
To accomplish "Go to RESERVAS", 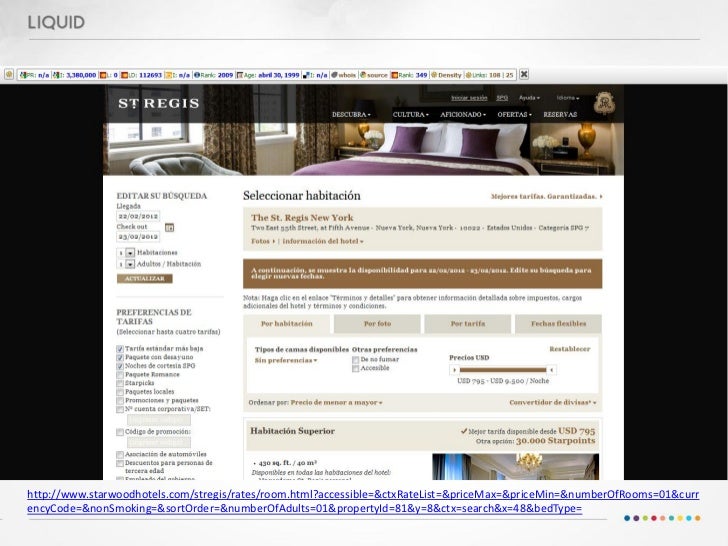I will (x=560, y=115).
